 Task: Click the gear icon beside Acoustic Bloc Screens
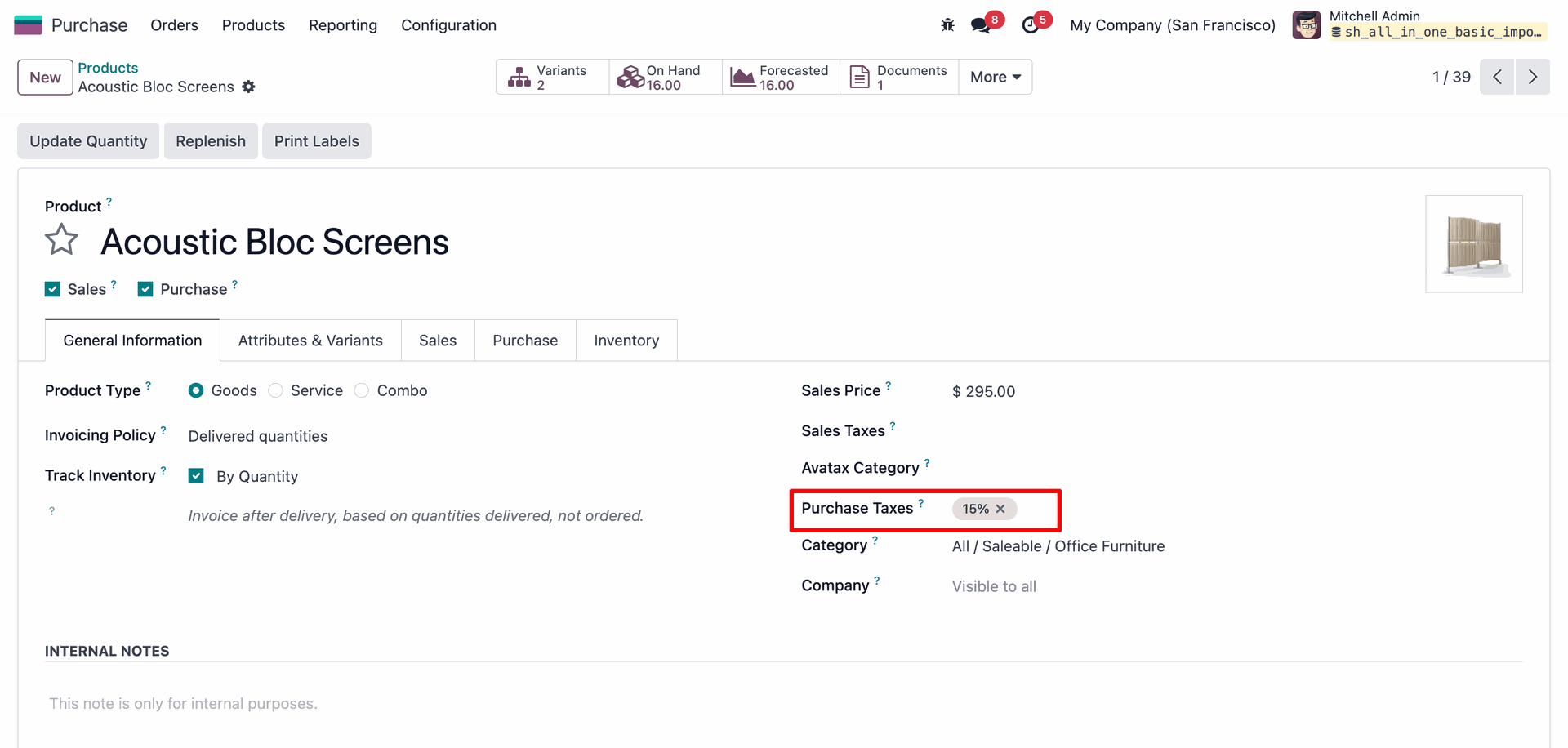tap(249, 87)
